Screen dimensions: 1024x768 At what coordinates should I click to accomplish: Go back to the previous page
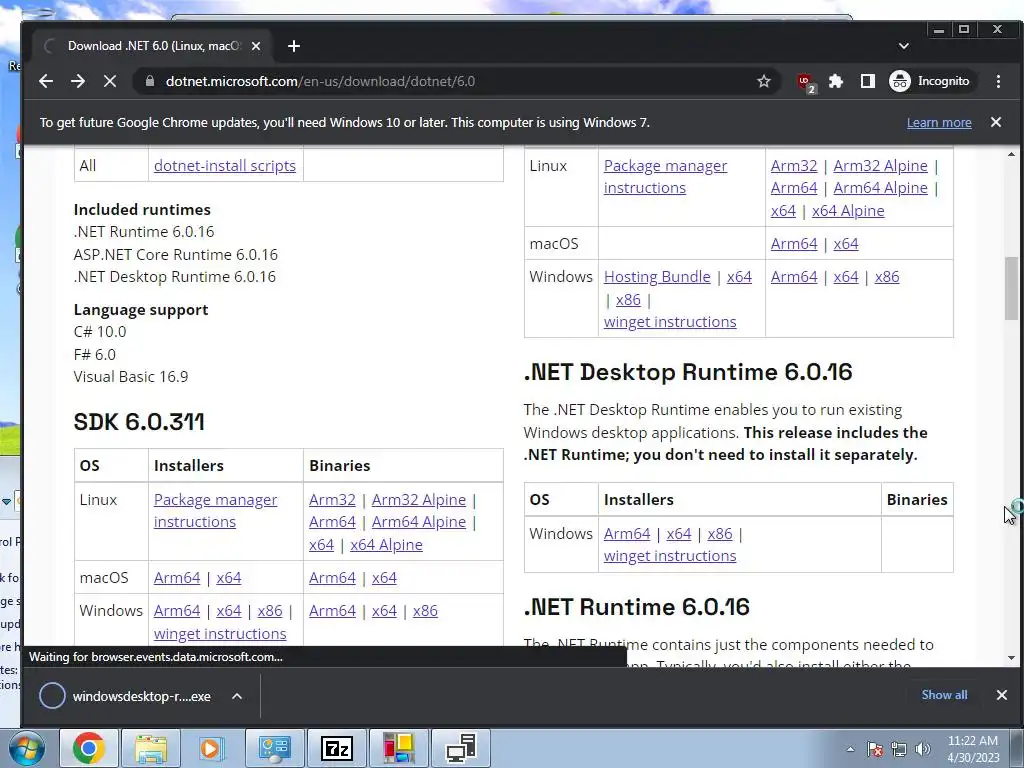[46, 81]
